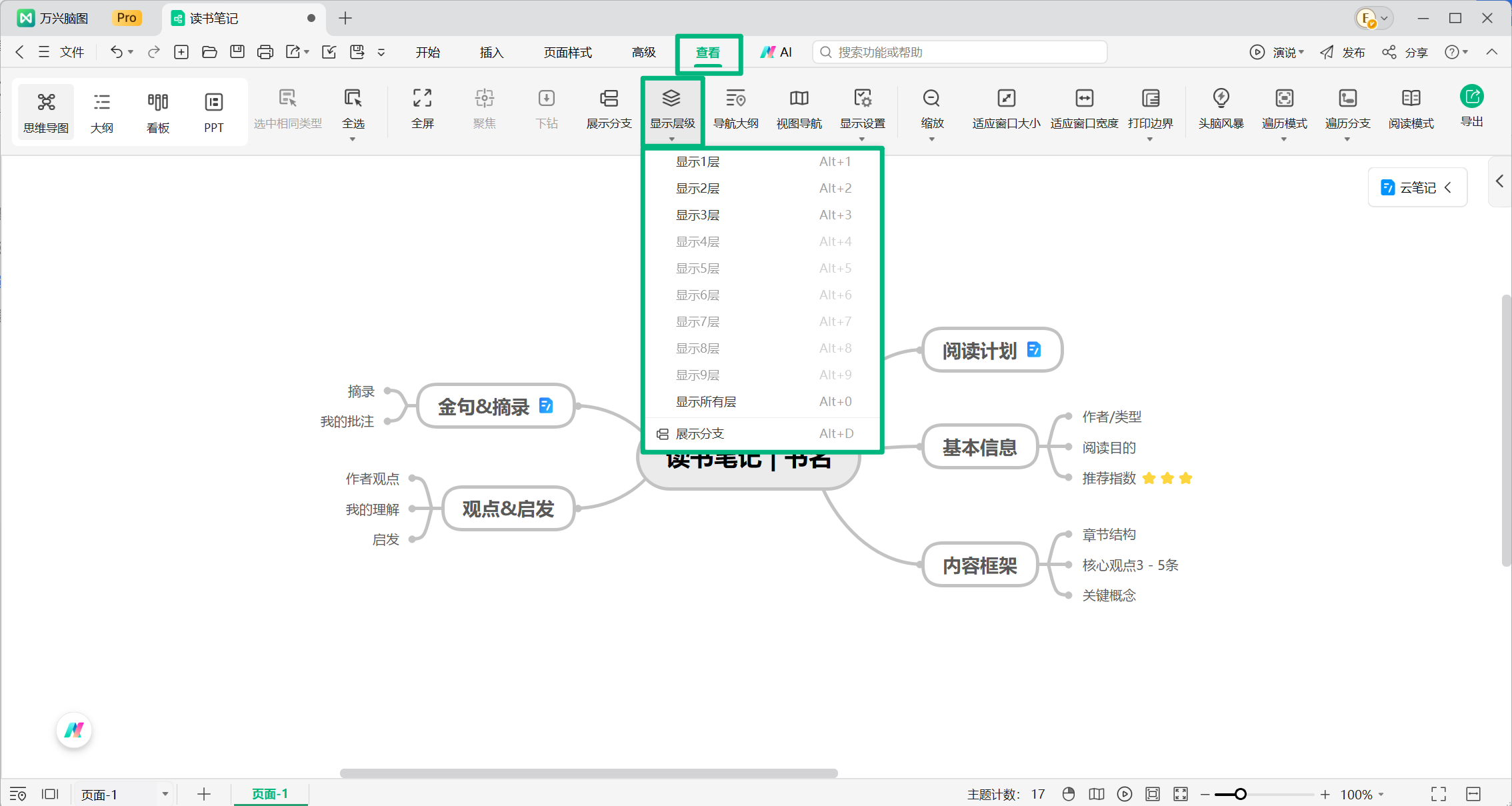Click the zoom in plus button
The width and height of the screenshot is (1512, 806).
[1325, 794]
